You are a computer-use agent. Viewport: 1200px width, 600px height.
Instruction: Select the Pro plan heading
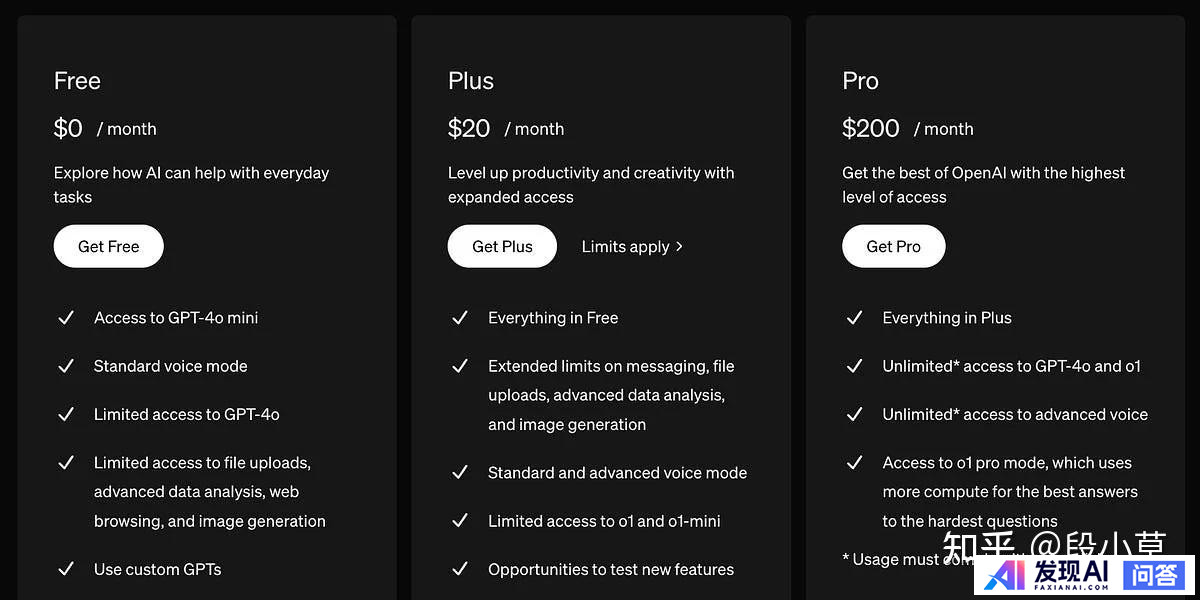tap(860, 81)
